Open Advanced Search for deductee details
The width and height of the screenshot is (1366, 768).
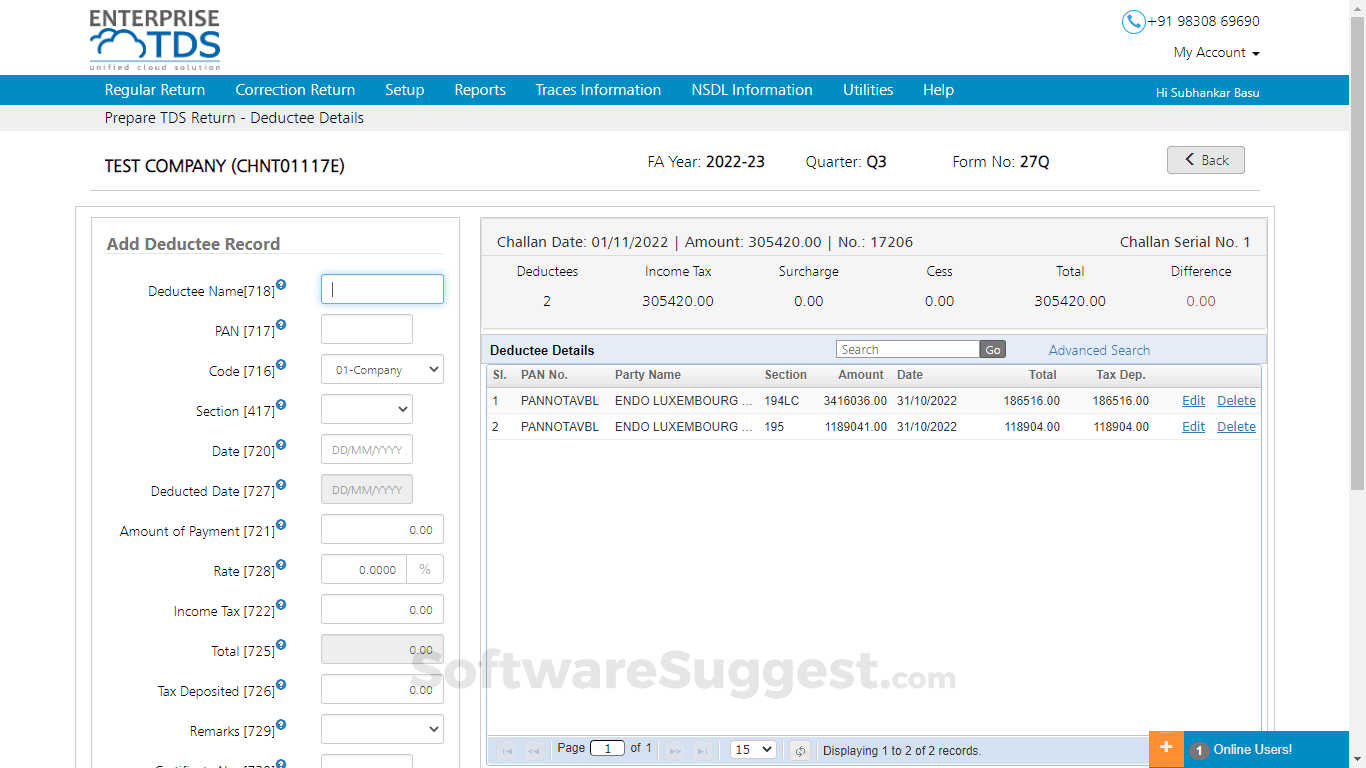pyautogui.click(x=1098, y=350)
